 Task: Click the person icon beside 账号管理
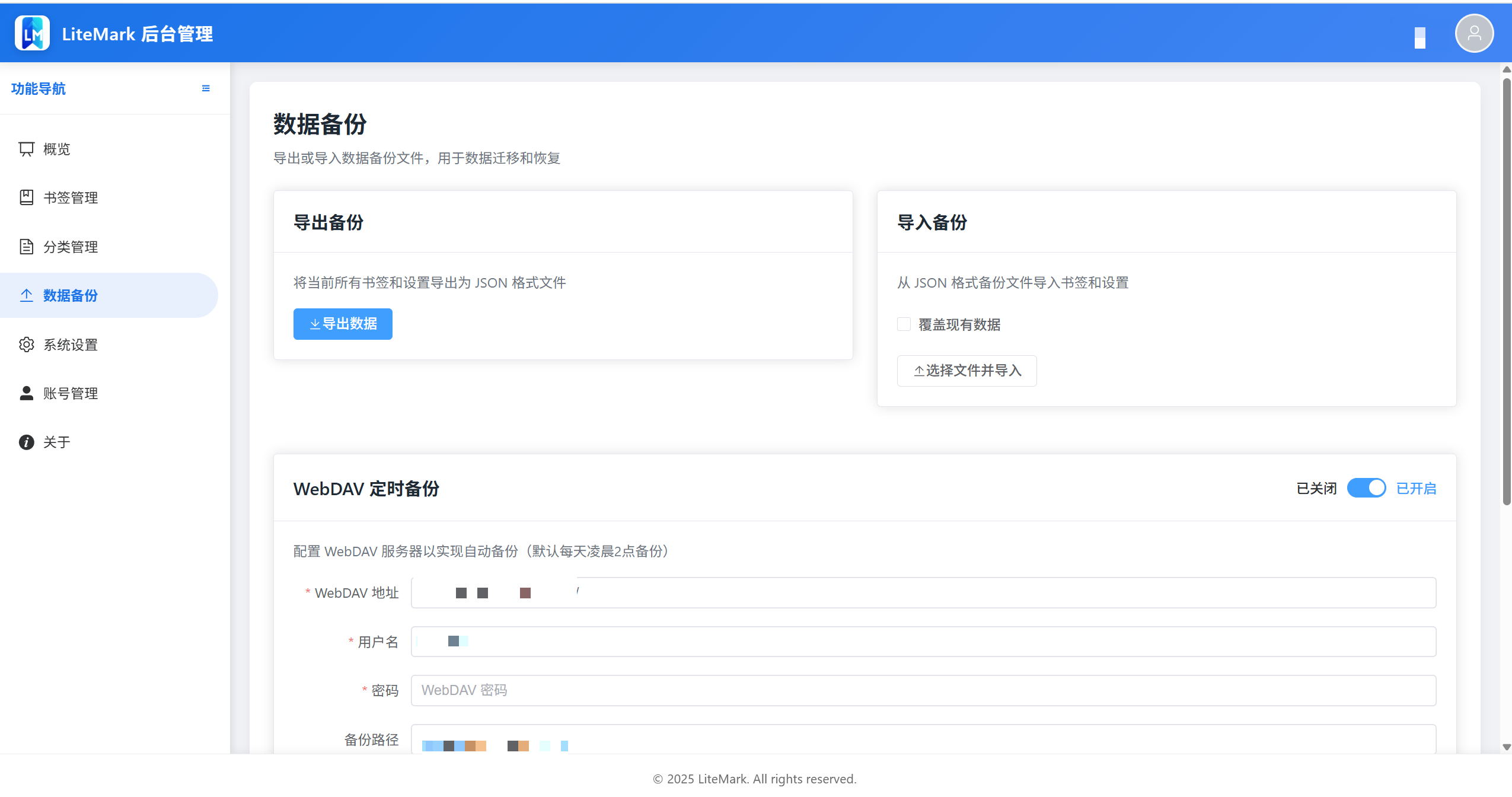pos(27,393)
